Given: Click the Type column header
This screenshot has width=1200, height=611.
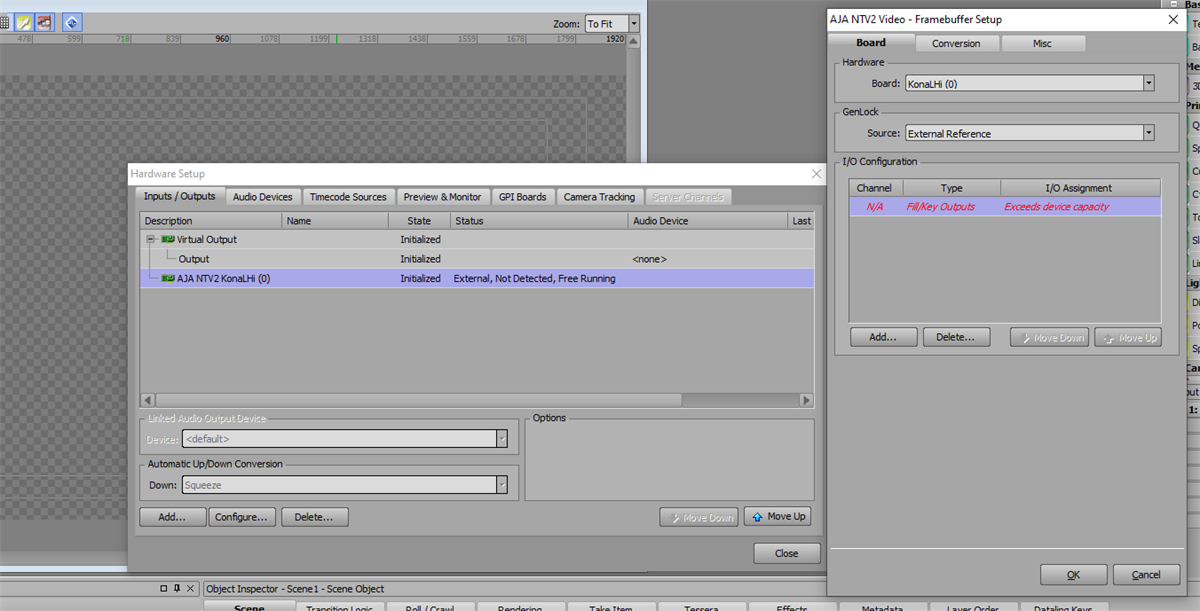Looking at the screenshot, I should click(x=952, y=188).
